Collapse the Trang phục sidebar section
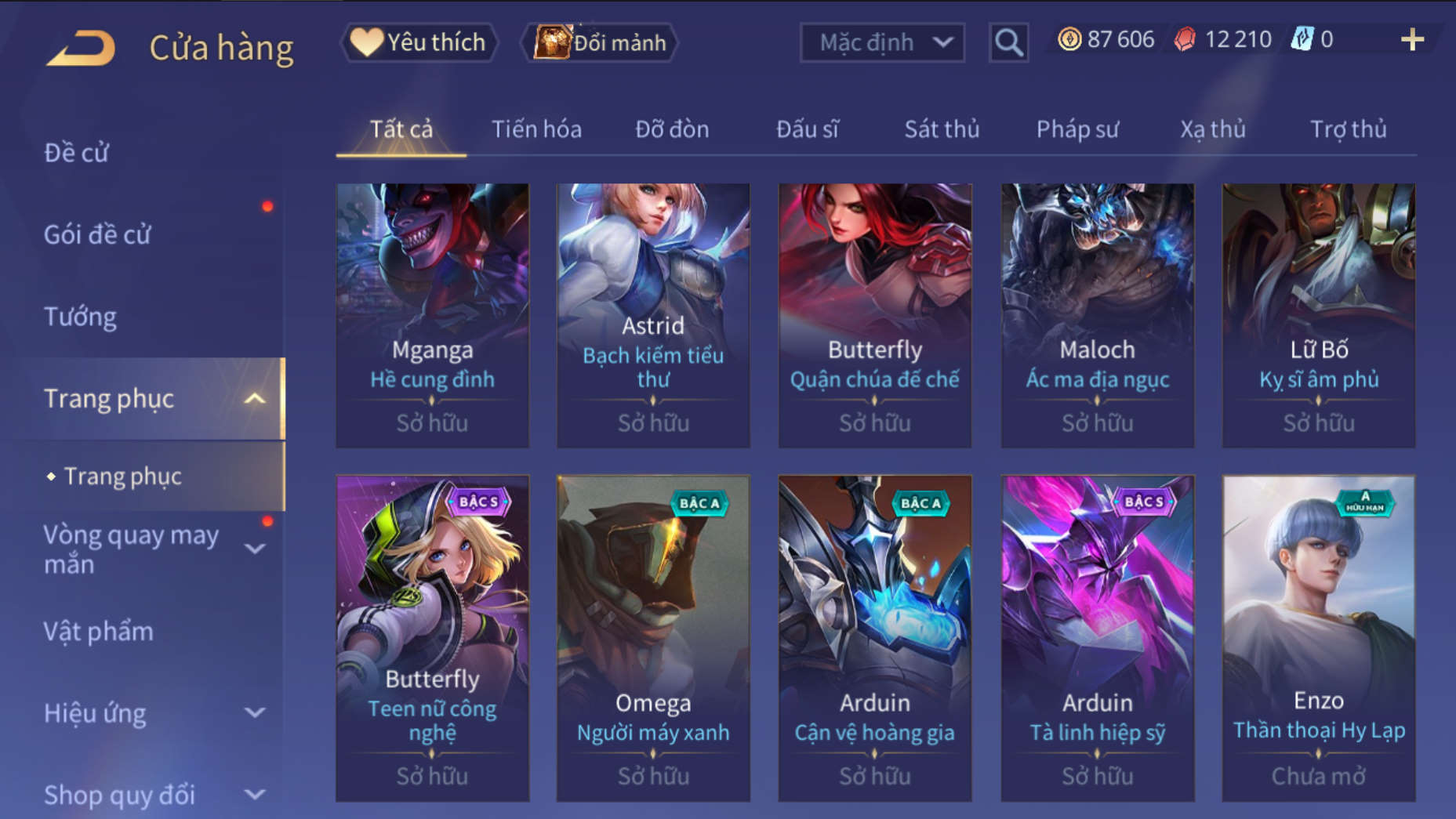The width and height of the screenshot is (1456, 819). click(254, 399)
